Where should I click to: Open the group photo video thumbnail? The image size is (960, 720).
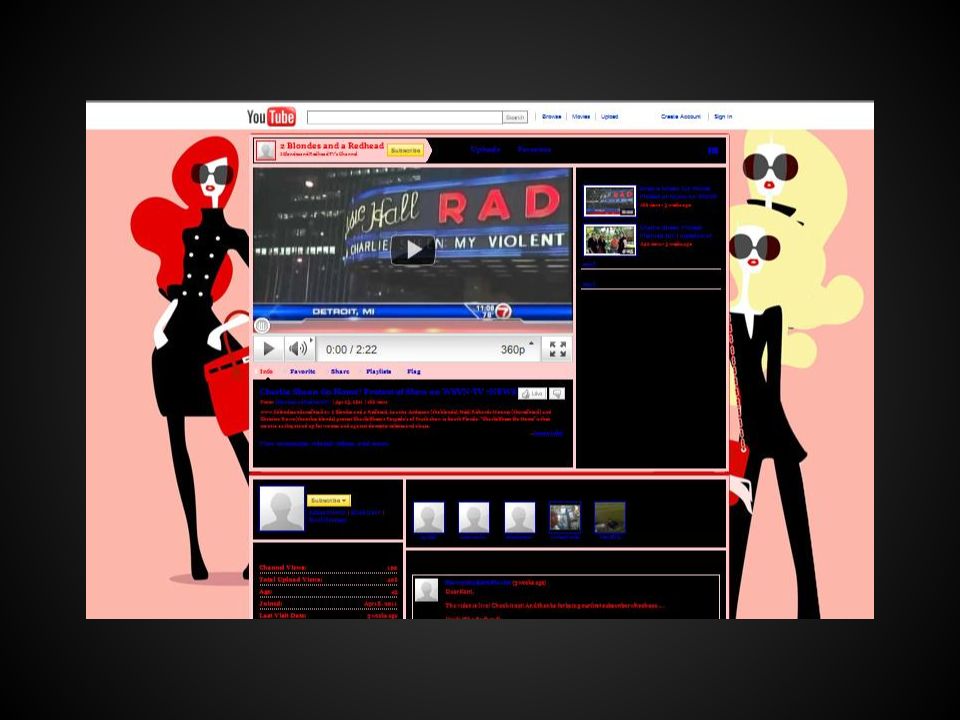pos(610,240)
